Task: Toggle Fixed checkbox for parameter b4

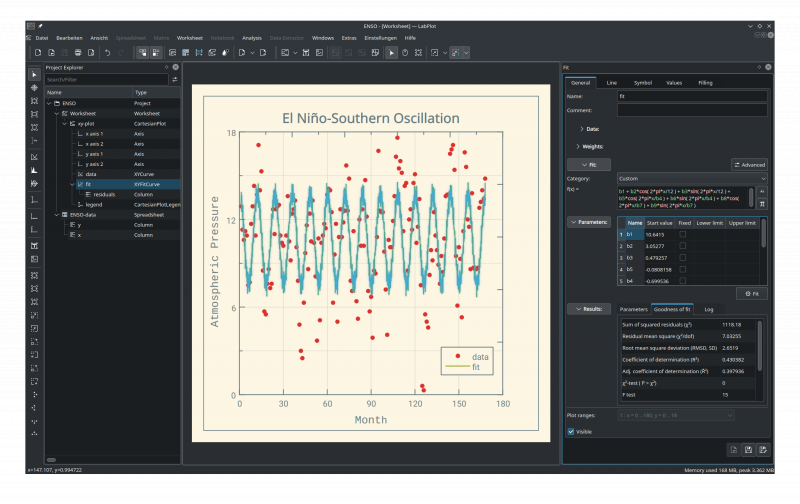Action: [683, 281]
